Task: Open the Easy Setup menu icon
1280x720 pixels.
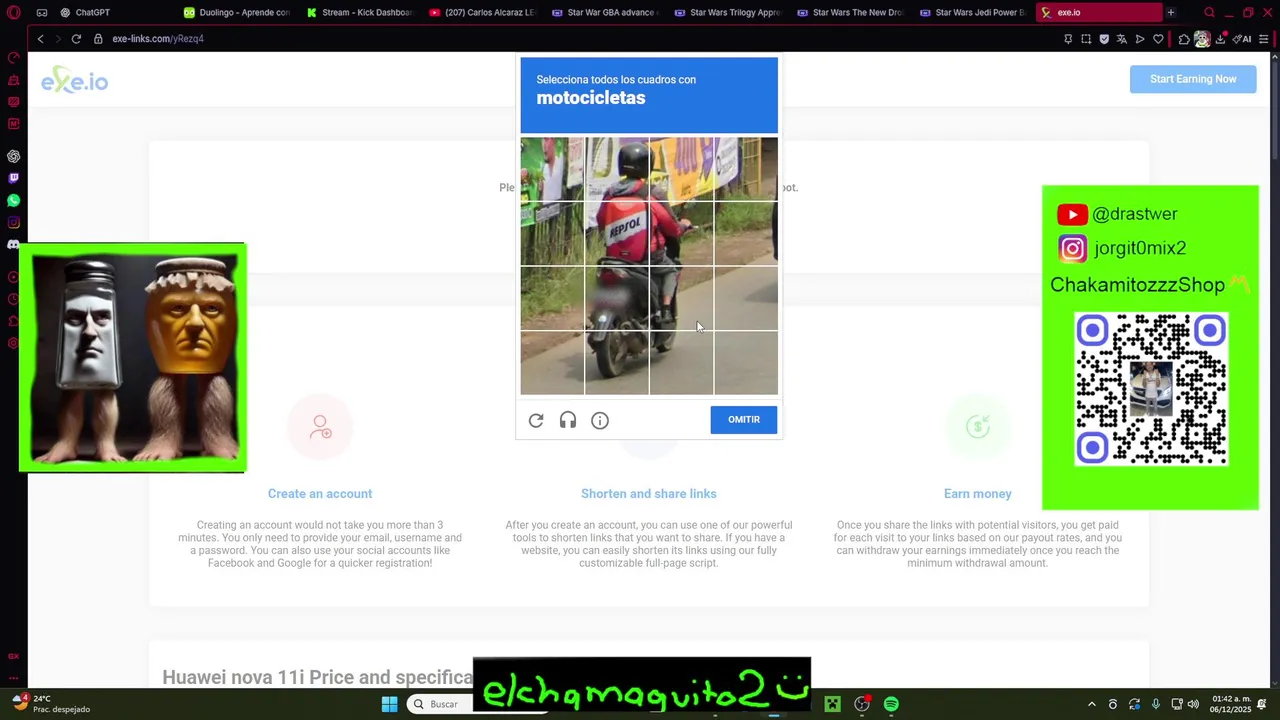Action: point(1264,39)
